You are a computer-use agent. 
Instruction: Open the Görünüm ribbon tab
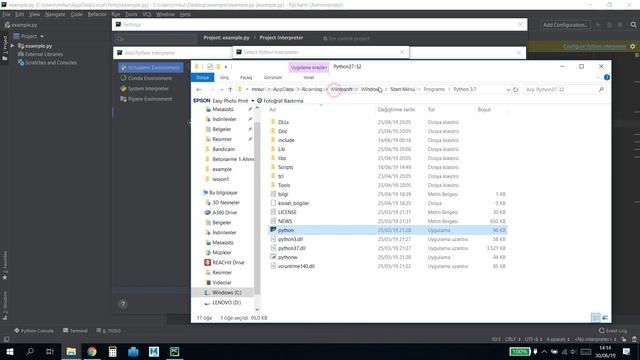pyautogui.click(x=273, y=77)
